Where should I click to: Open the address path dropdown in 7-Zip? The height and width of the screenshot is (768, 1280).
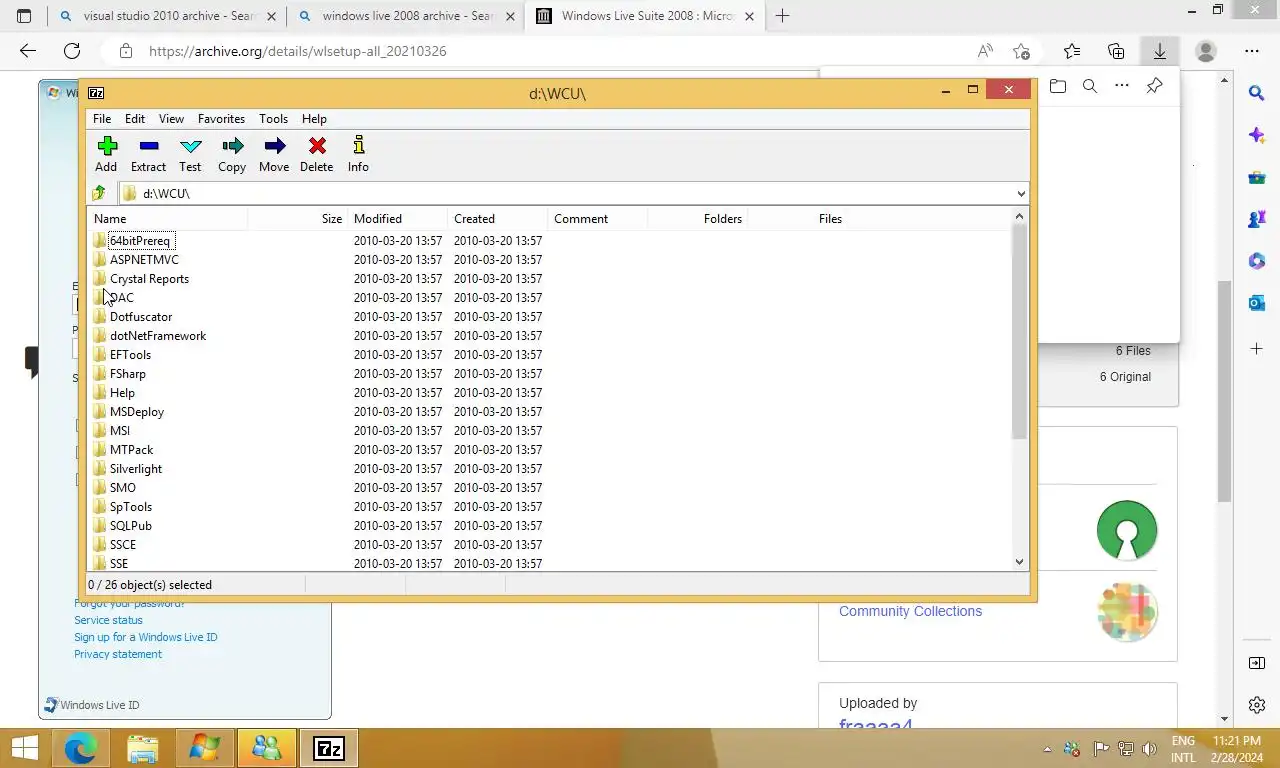click(x=1020, y=193)
